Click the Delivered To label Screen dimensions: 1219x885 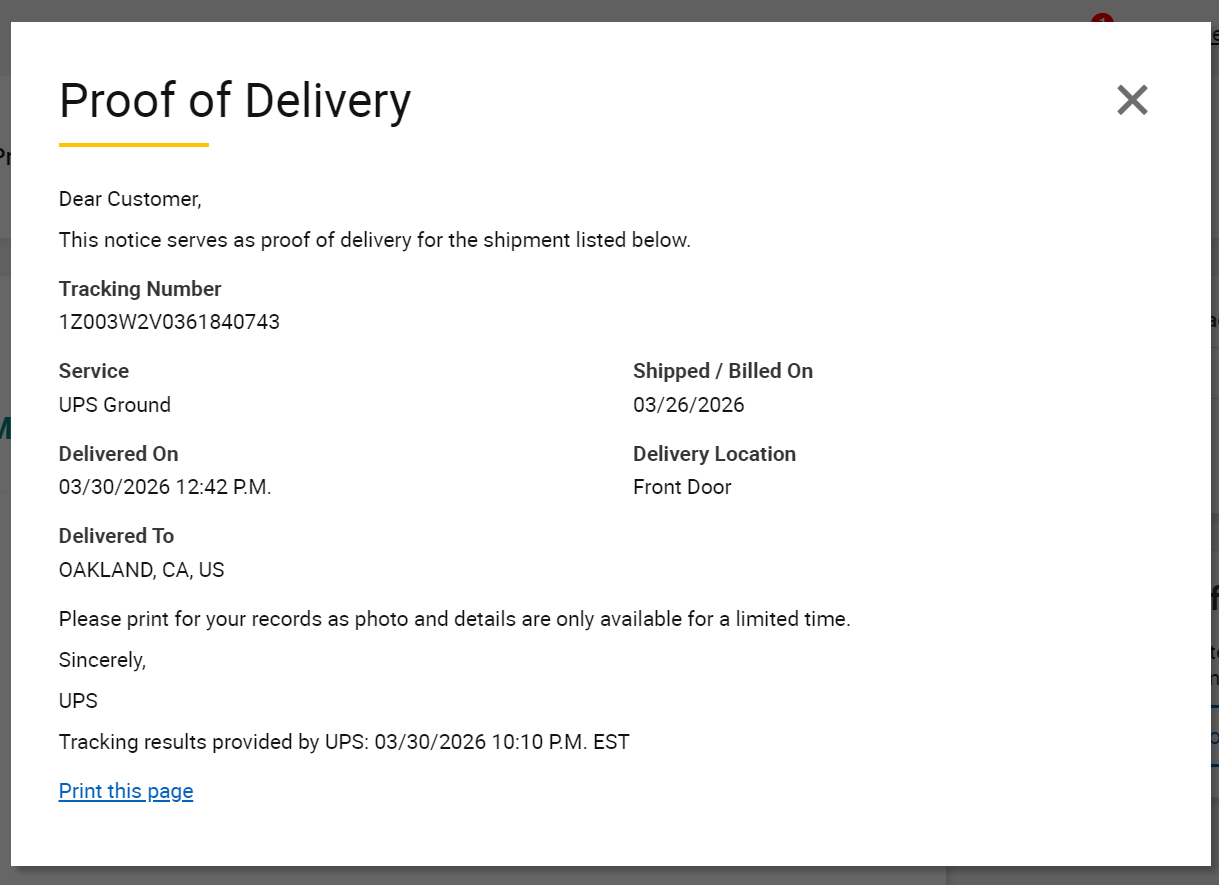point(116,536)
